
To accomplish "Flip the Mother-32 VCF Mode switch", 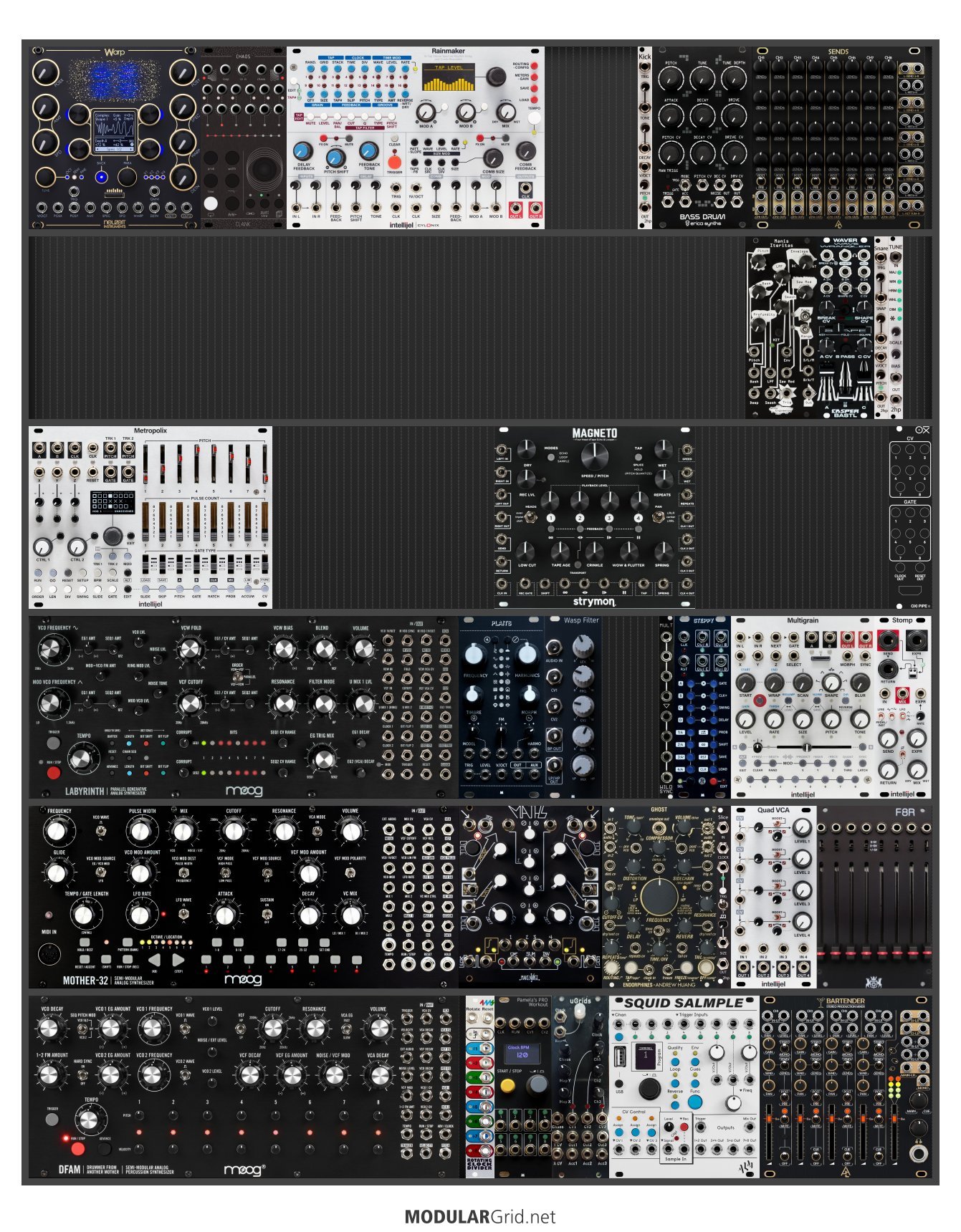I will click(x=225, y=873).
